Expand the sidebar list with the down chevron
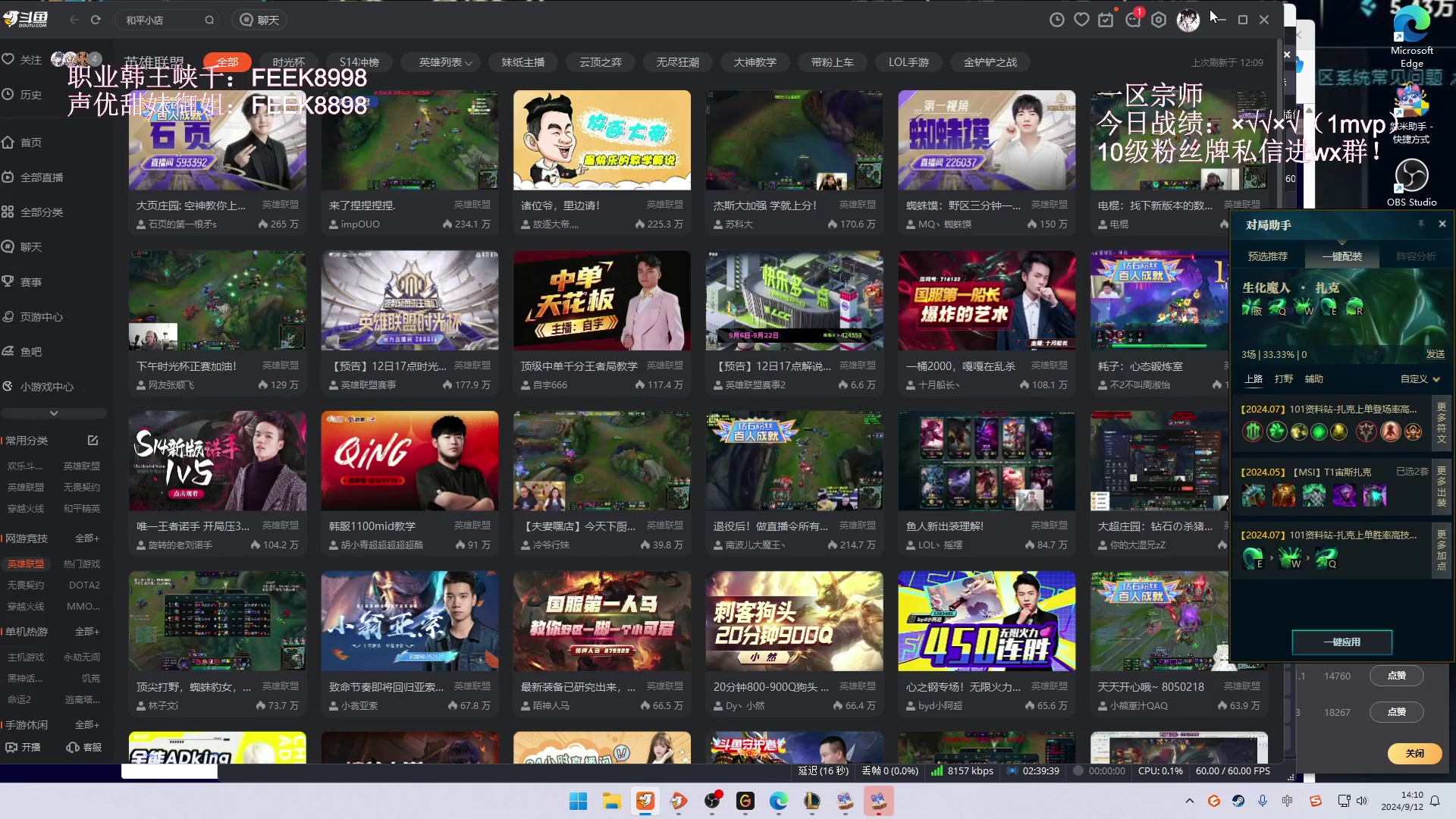 coord(53,413)
